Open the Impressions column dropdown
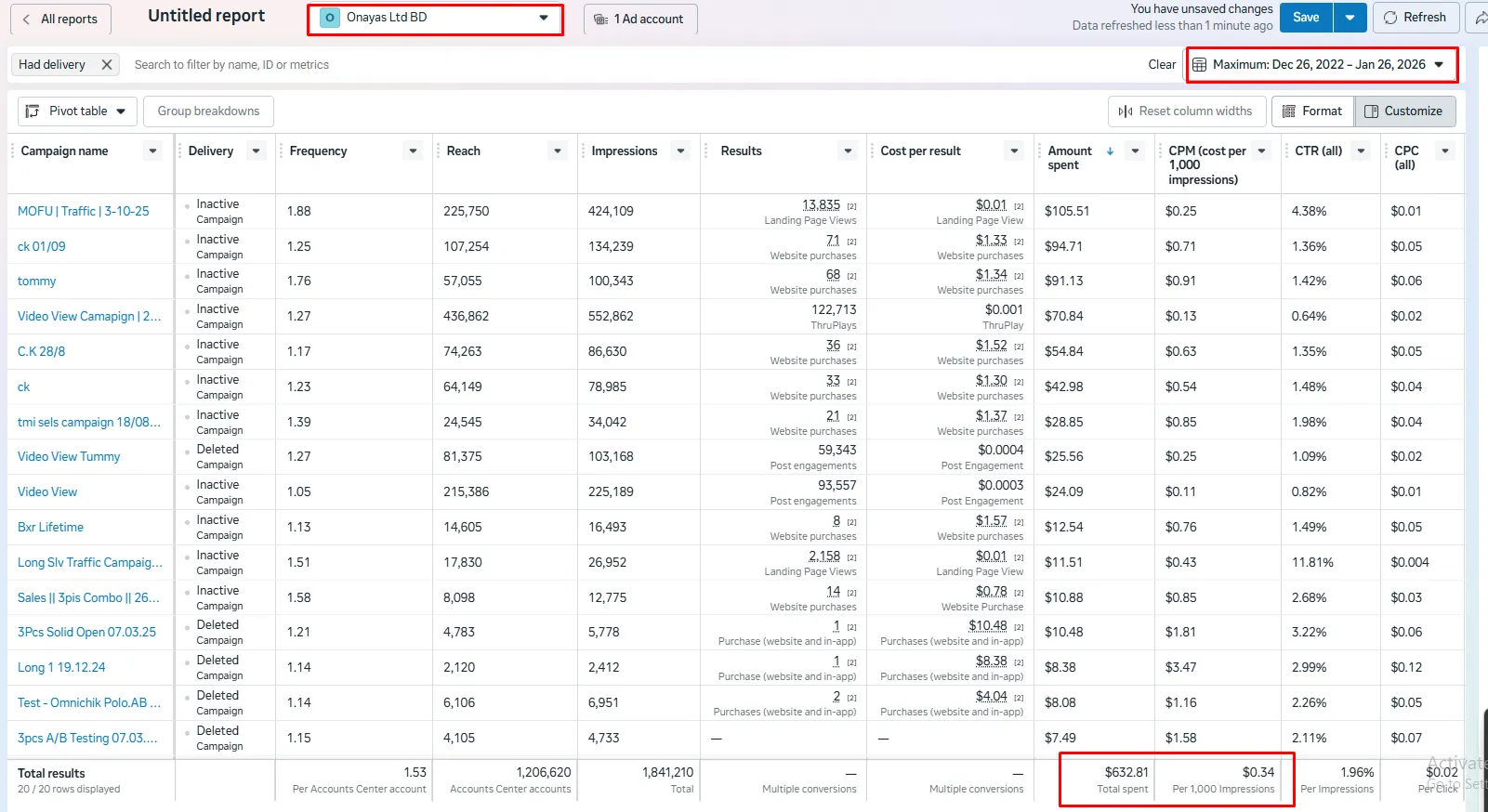1488x812 pixels. coord(681,151)
